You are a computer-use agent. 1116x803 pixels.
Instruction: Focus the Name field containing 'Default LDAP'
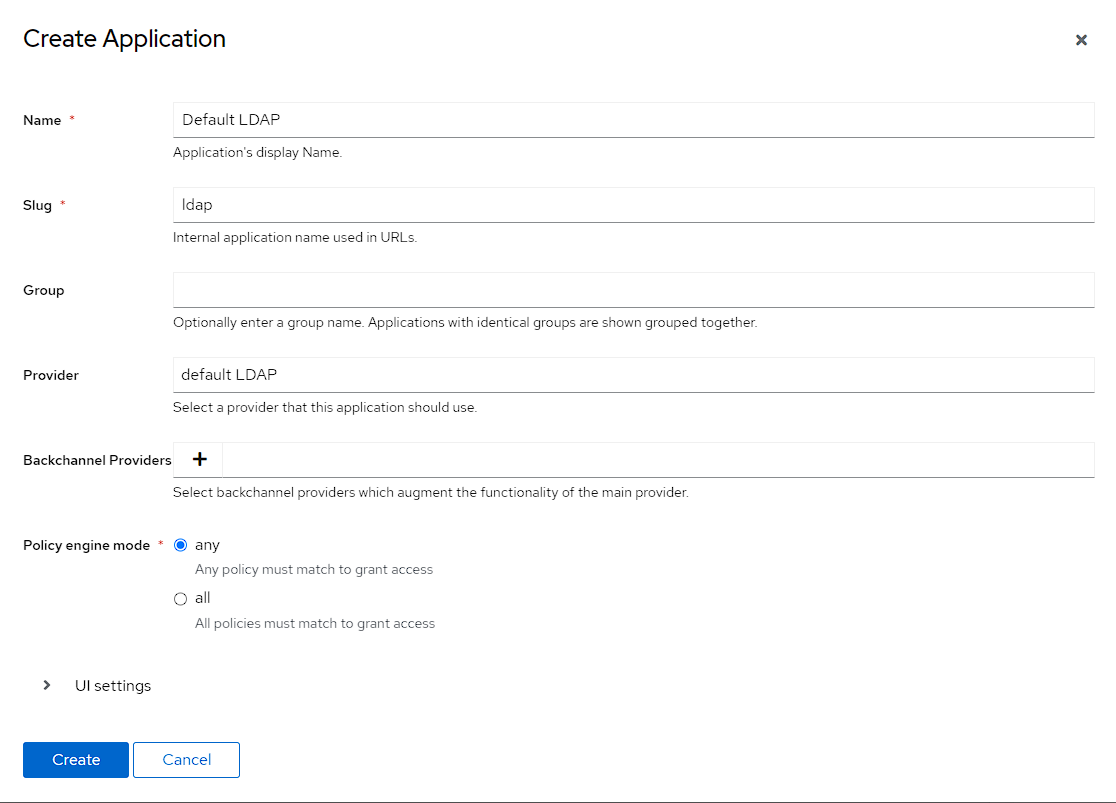pyautogui.click(x=633, y=119)
